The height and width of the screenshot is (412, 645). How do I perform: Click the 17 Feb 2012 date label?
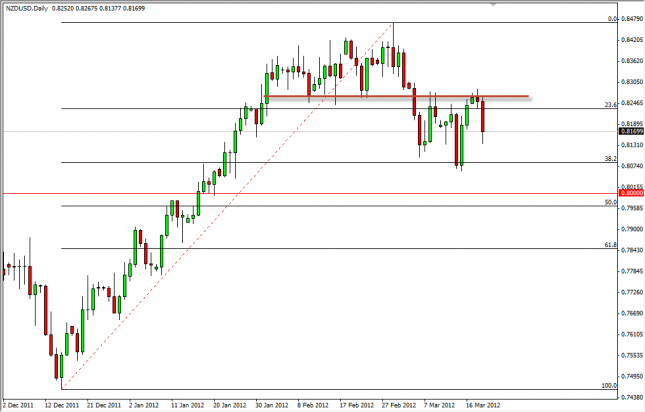click(357, 405)
